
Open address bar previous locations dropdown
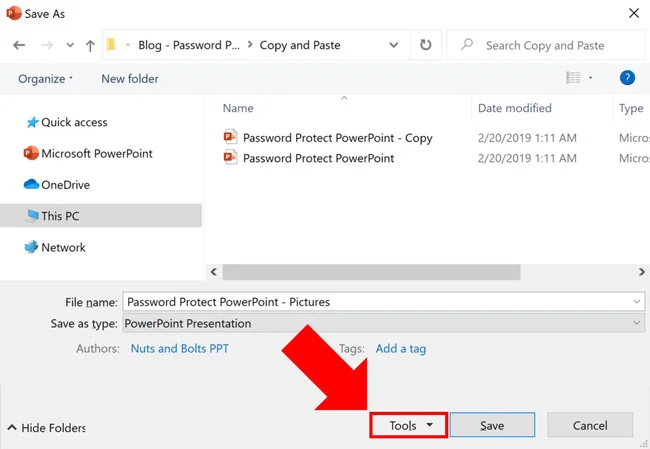tap(393, 45)
